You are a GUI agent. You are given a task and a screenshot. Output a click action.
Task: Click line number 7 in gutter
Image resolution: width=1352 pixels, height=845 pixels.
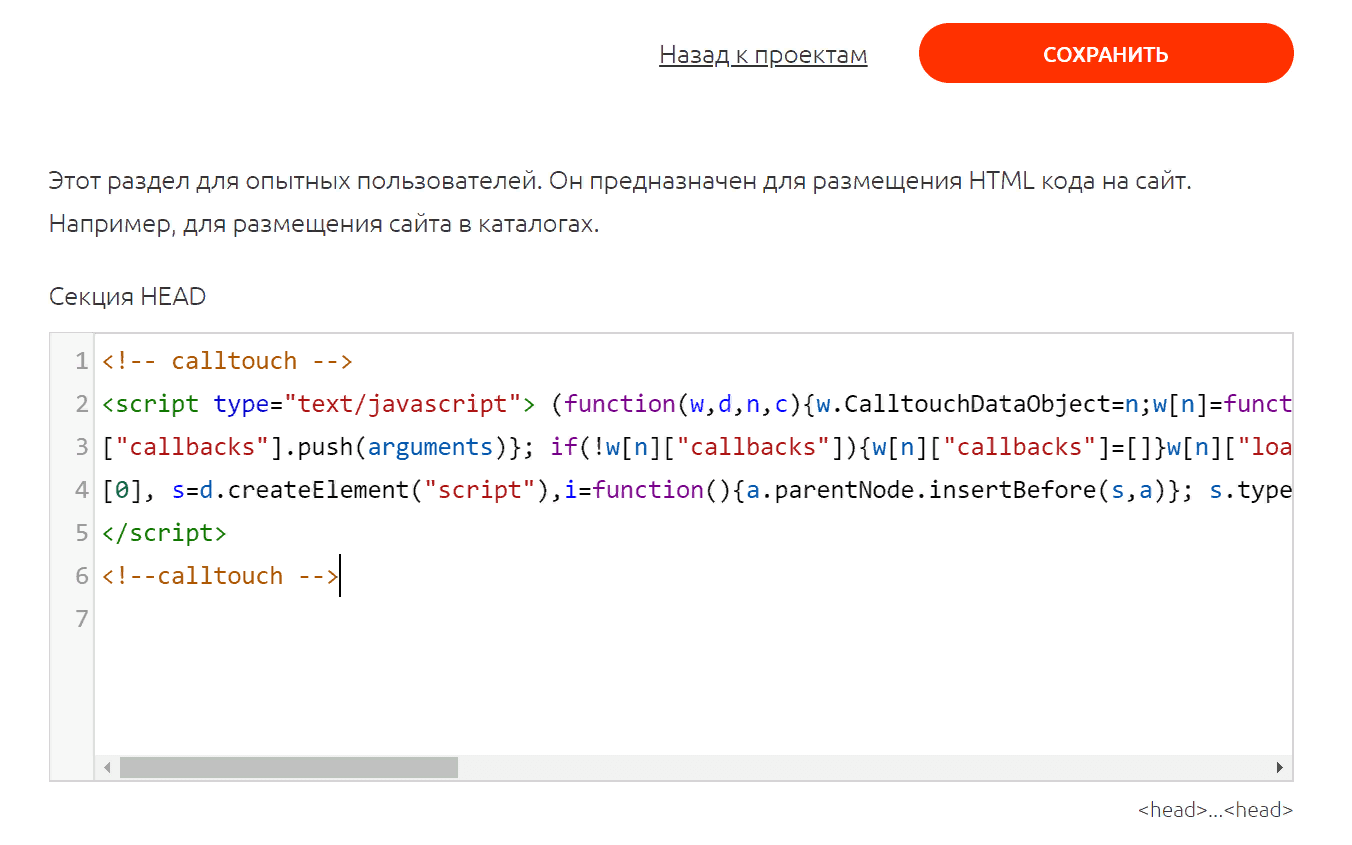(82, 619)
